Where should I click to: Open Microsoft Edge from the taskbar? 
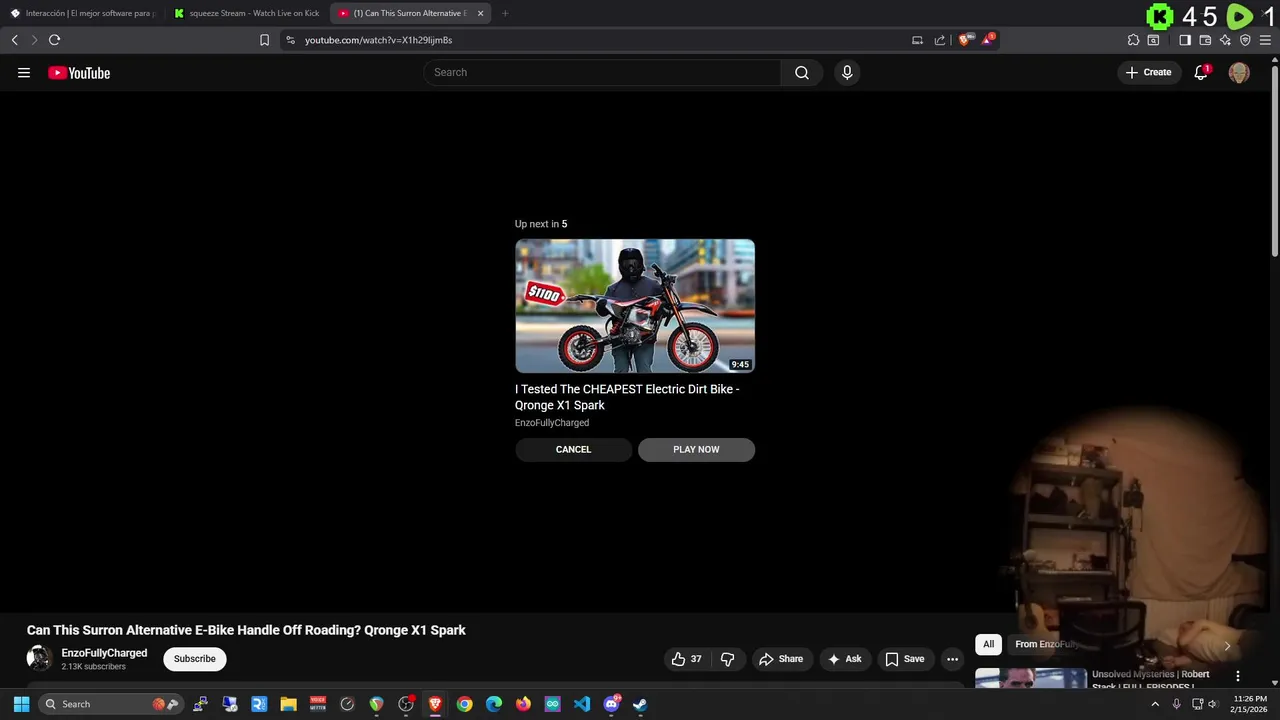(x=494, y=704)
